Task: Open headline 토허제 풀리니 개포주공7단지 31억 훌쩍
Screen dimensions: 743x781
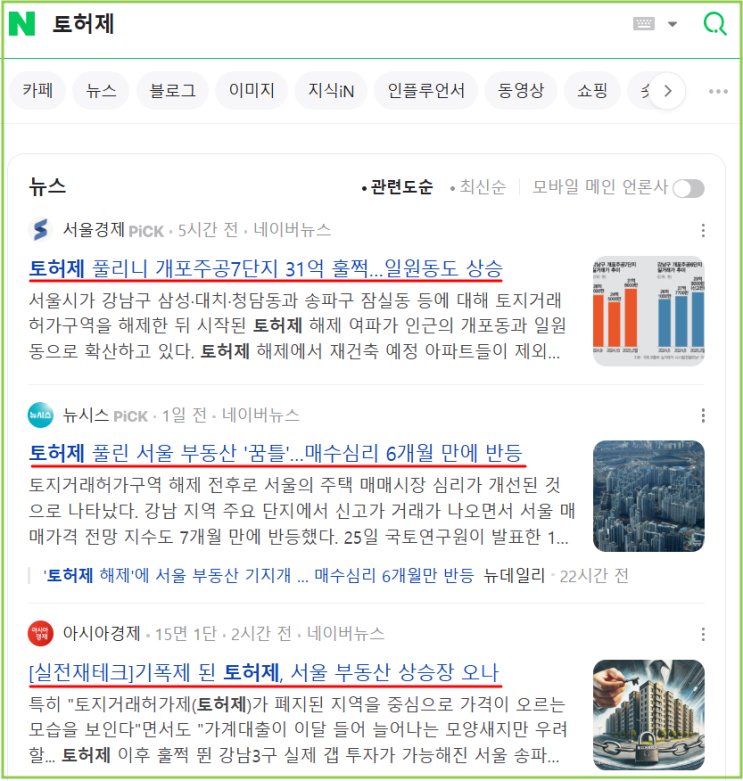Action: [x=266, y=269]
